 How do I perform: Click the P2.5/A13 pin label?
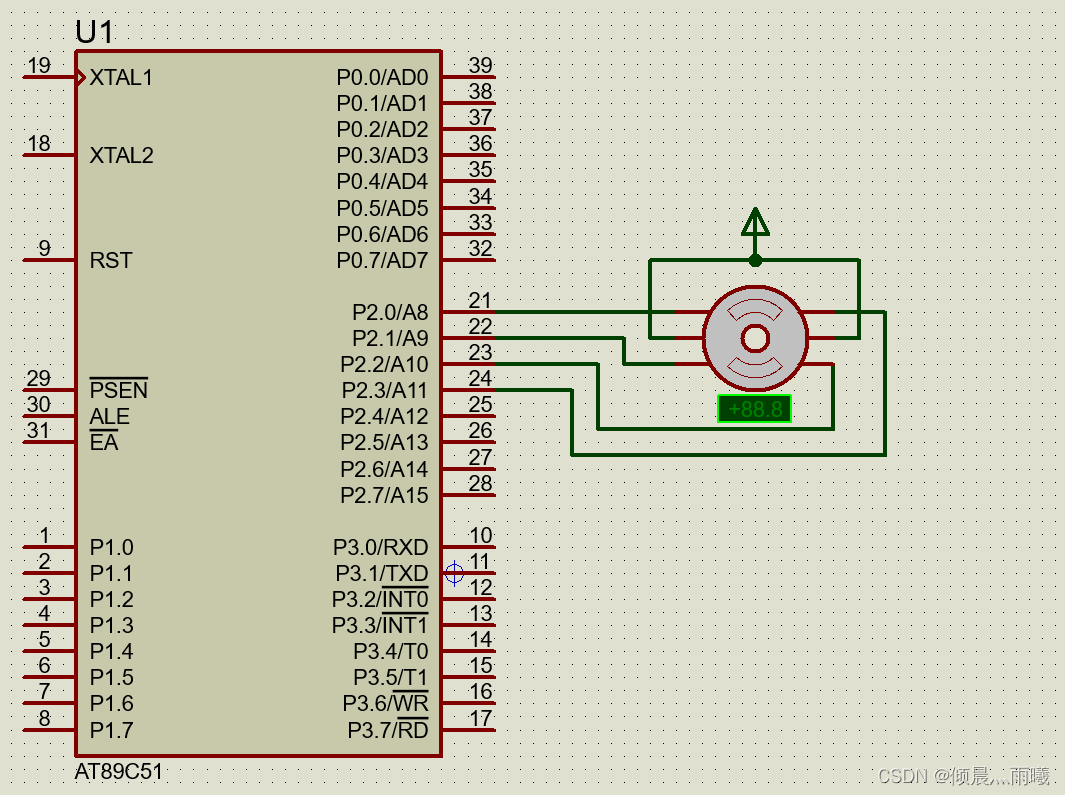[x=384, y=442]
